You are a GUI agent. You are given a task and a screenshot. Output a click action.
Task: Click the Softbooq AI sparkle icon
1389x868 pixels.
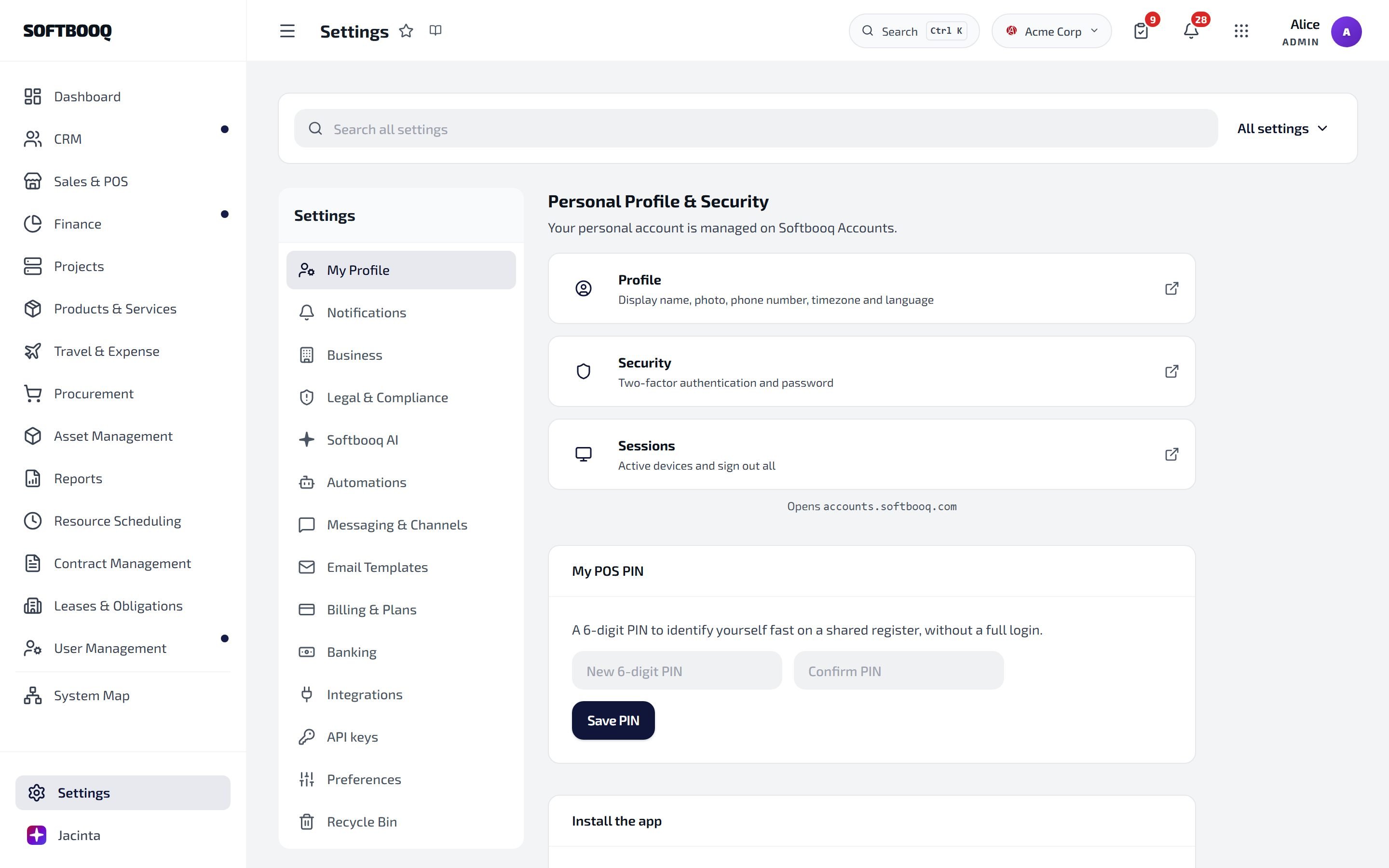(x=307, y=440)
